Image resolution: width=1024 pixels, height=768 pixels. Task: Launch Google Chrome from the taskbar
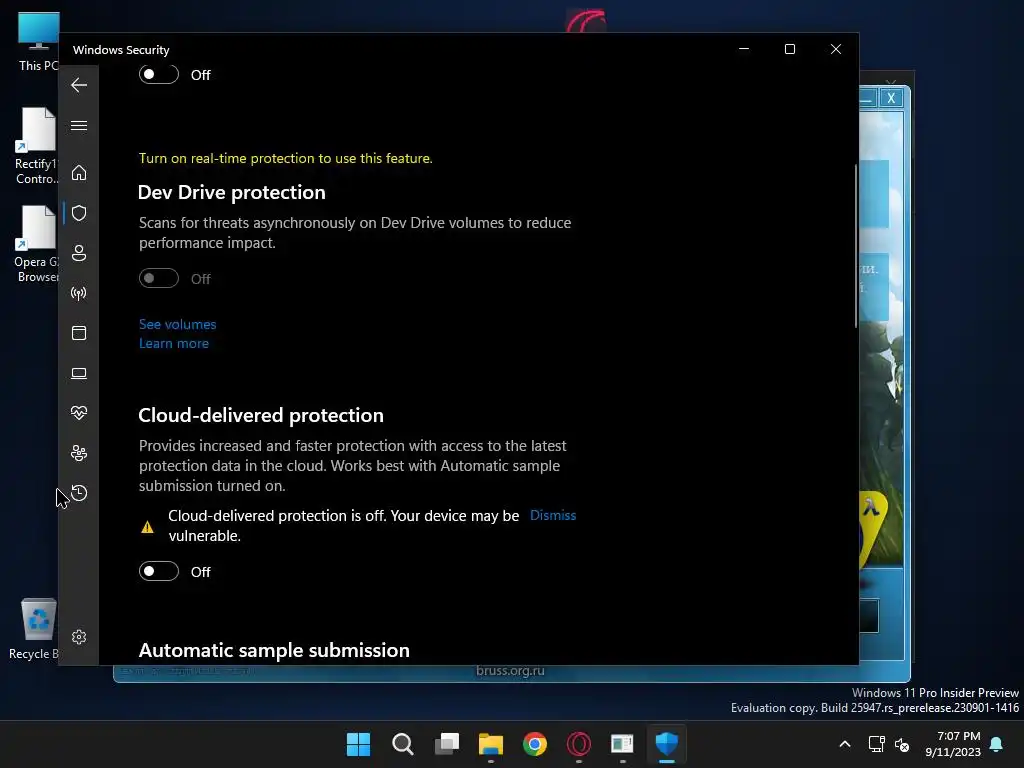535,744
